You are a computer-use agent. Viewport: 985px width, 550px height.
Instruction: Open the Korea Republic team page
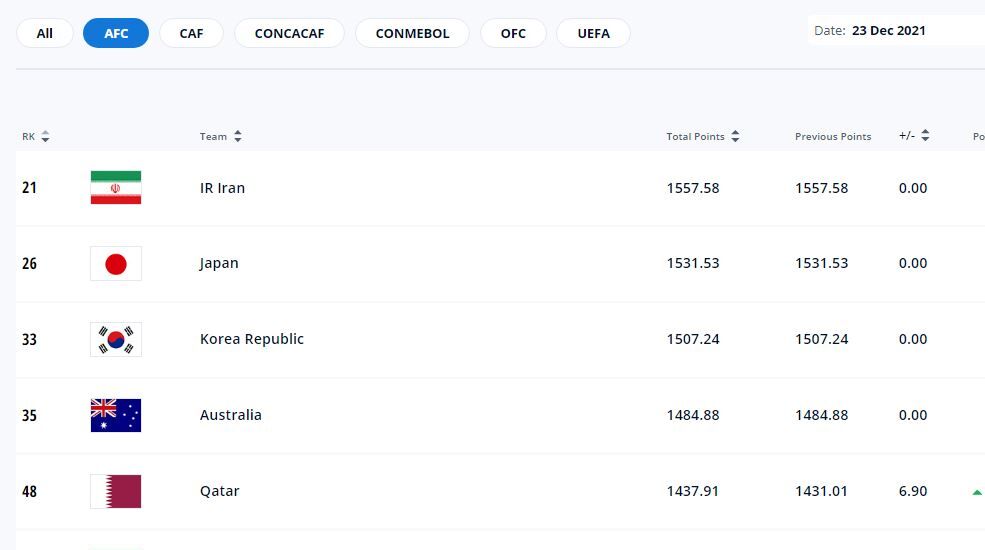pos(252,340)
